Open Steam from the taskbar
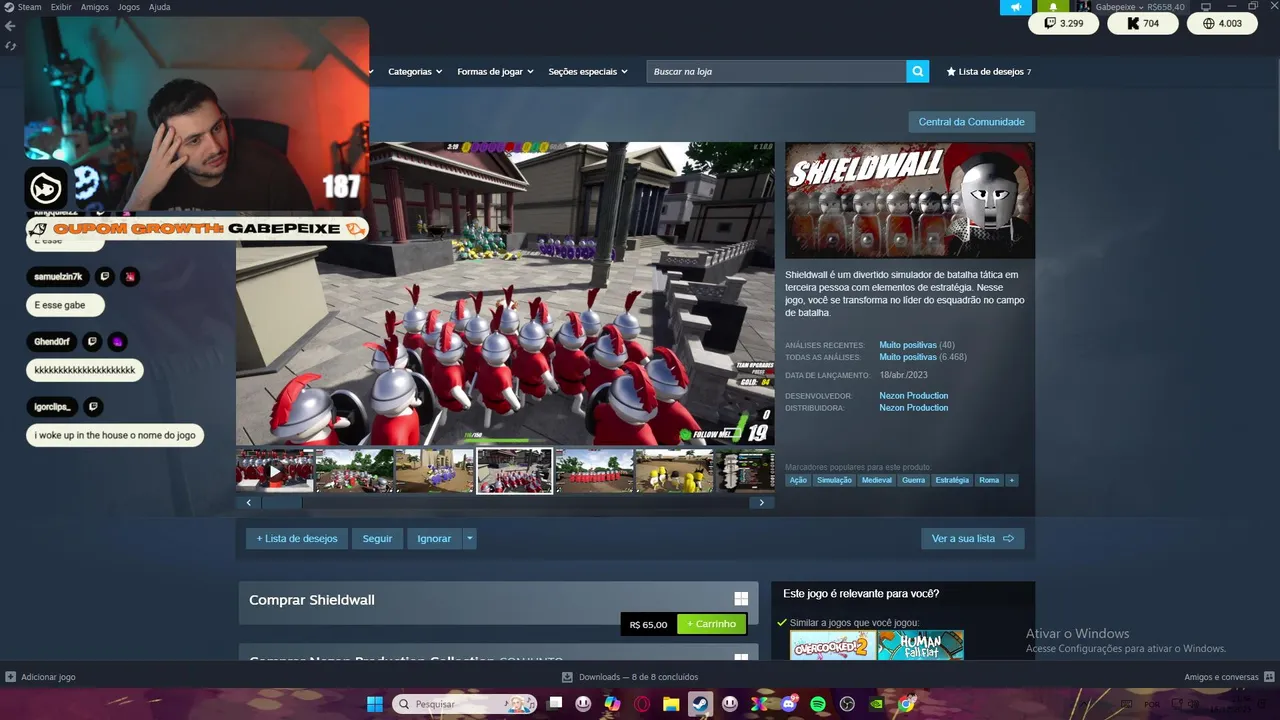 coord(700,704)
